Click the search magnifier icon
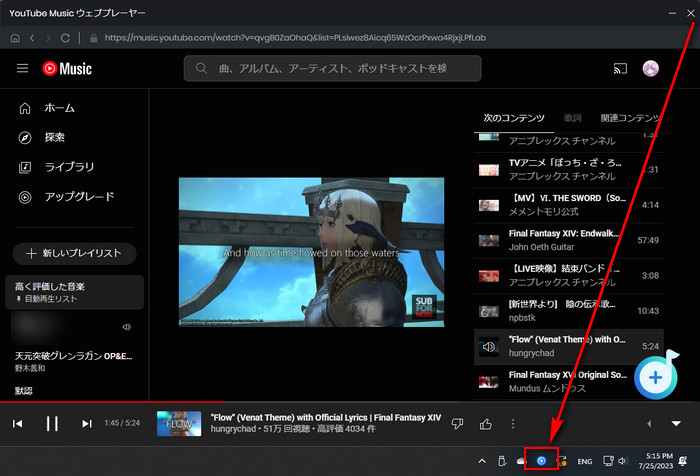Screen dimensions: 700x476 click(201, 68)
